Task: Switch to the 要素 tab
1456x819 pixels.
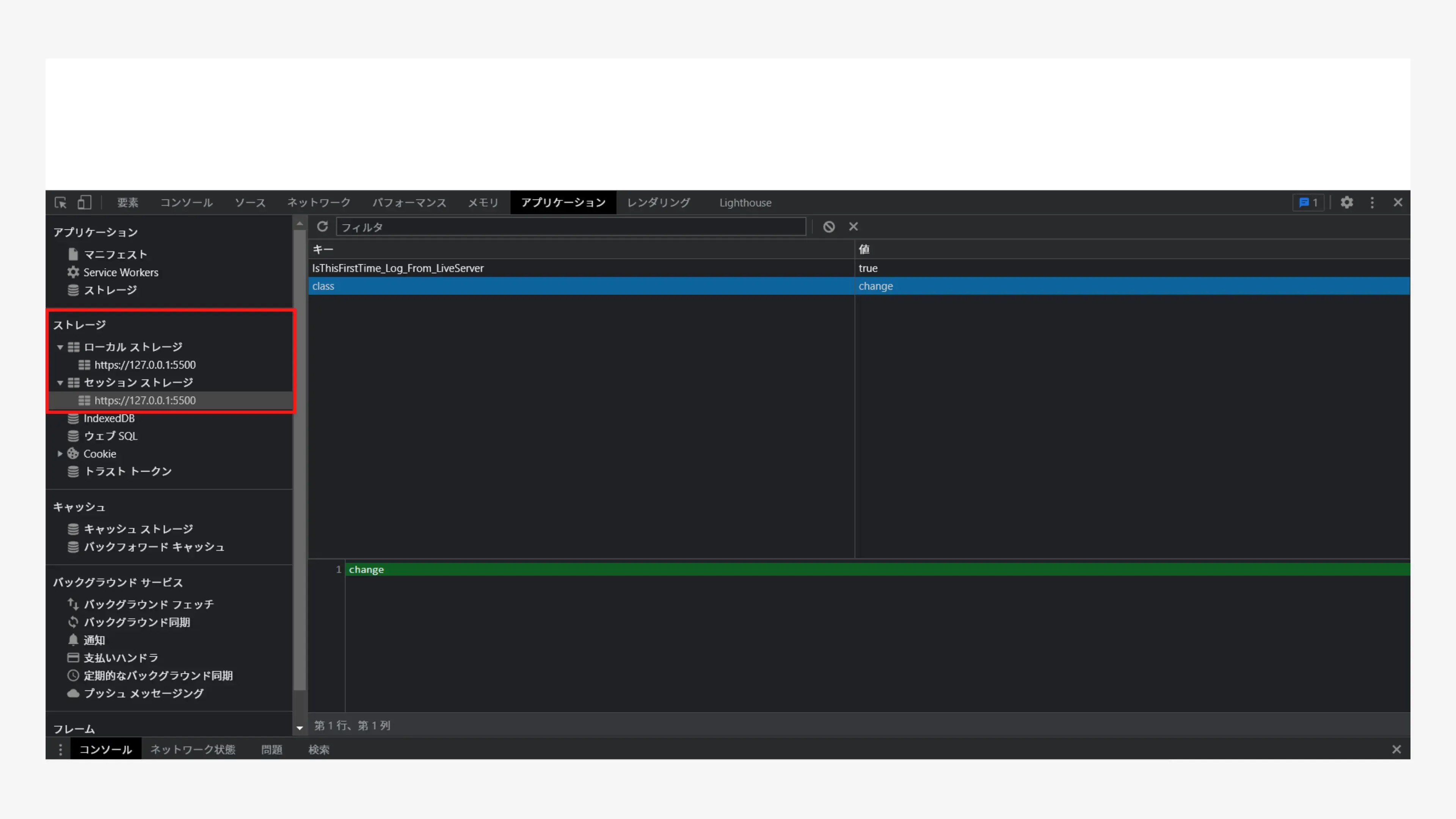Action: coord(128,202)
